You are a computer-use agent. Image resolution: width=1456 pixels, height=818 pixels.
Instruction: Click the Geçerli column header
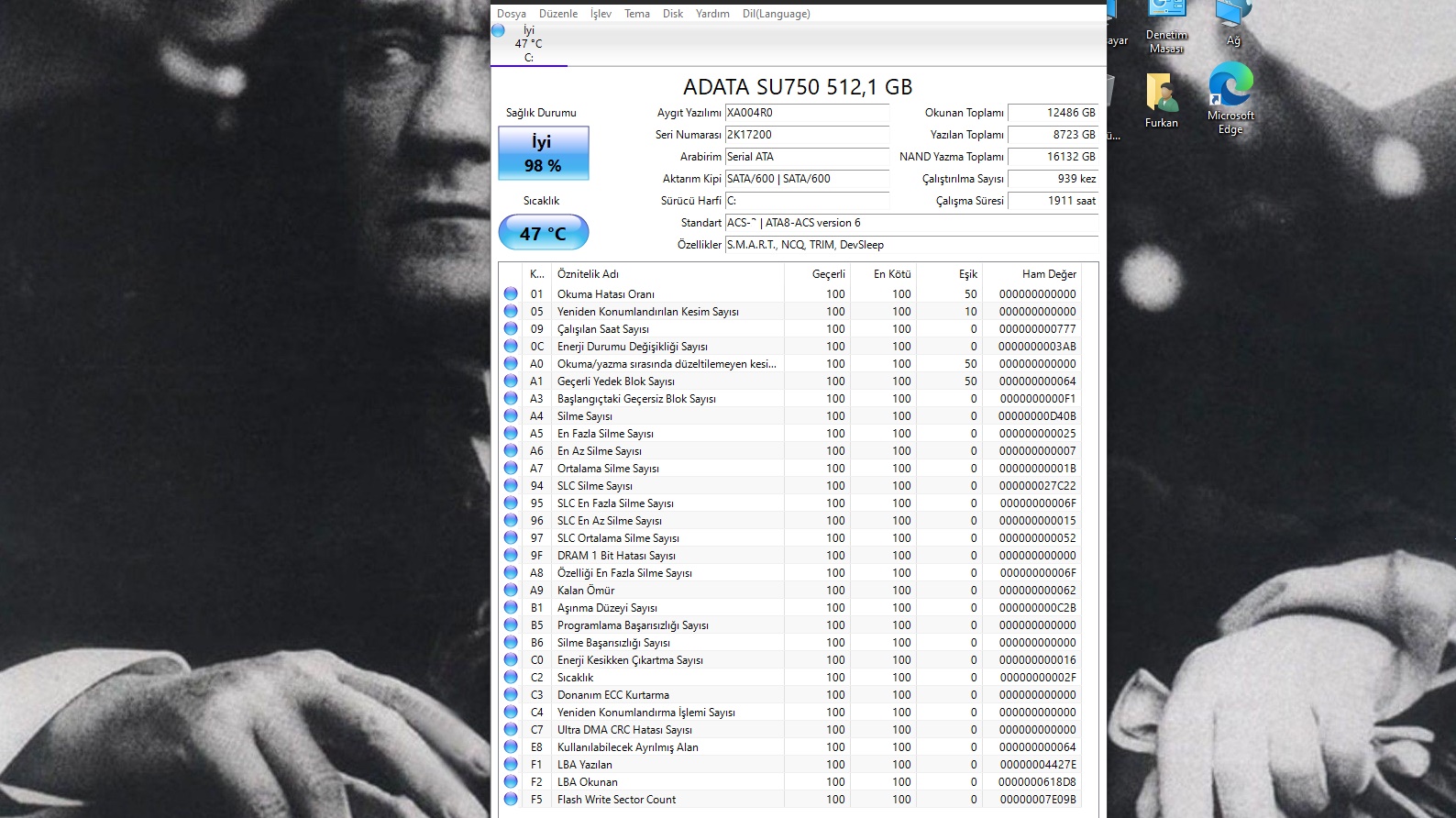(x=817, y=274)
